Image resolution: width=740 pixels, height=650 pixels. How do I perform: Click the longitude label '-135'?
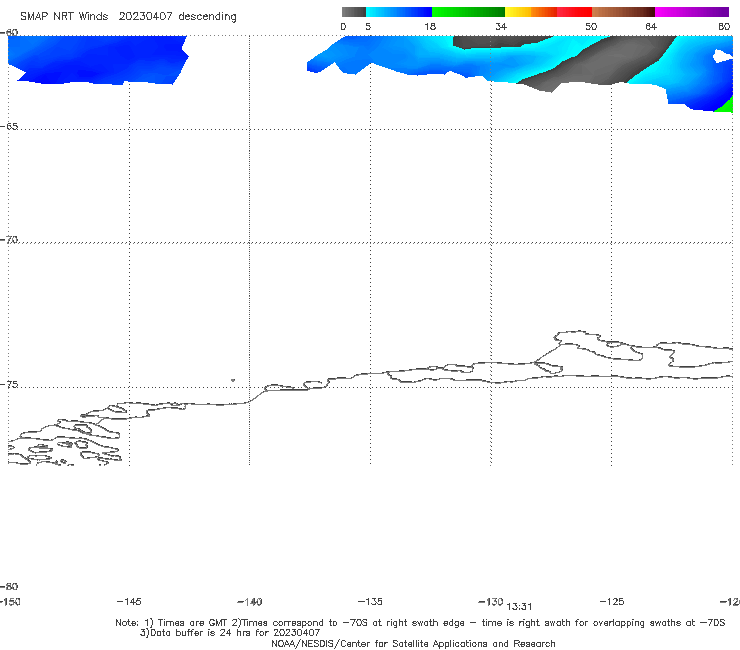pos(370,601)
